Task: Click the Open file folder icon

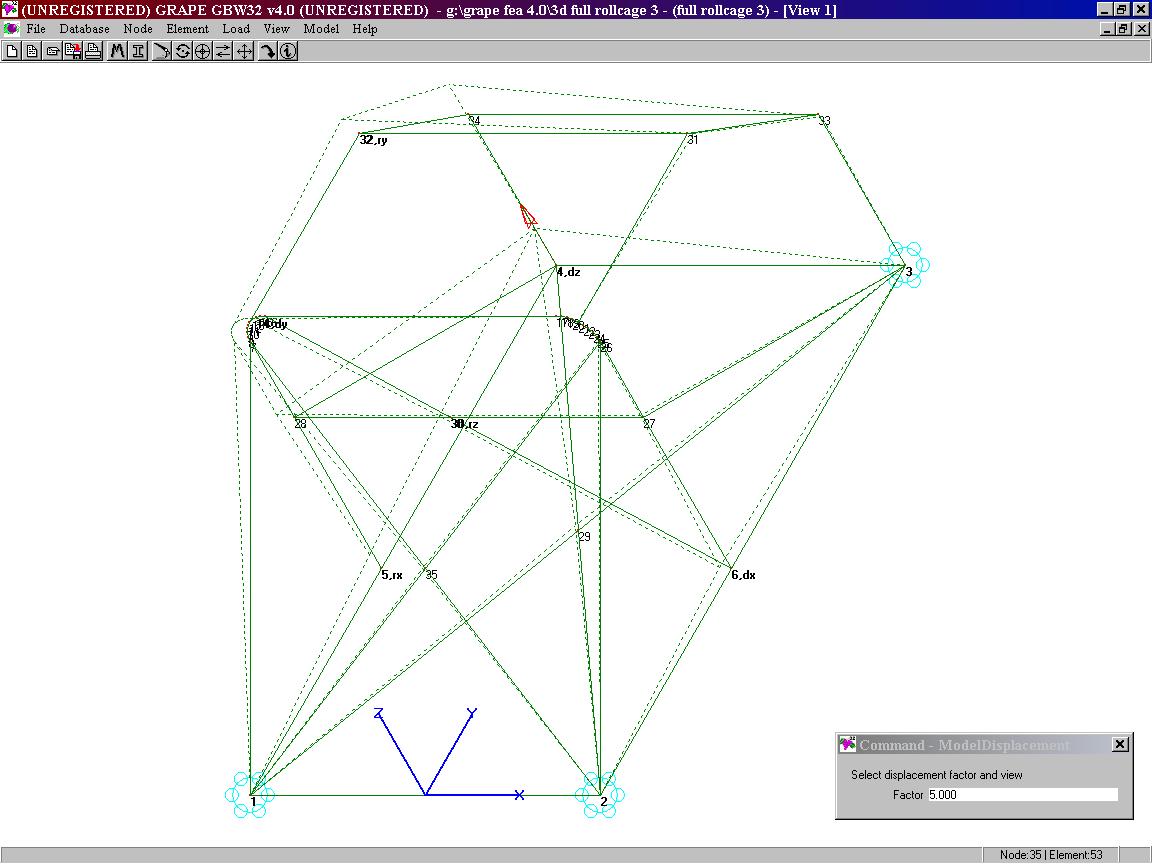Action: tap(52, 51)
